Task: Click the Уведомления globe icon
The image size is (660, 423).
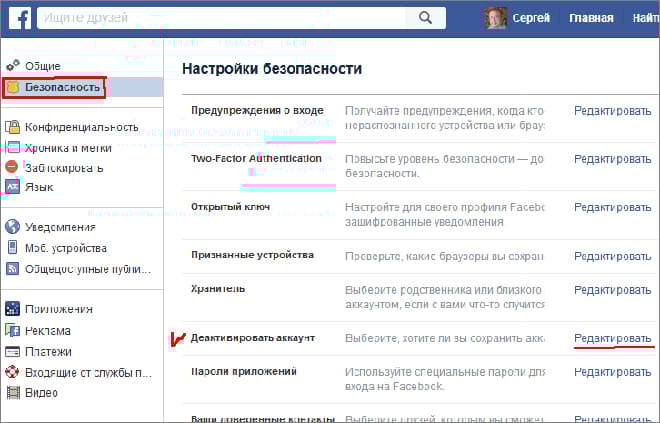Action: [13, 226]
